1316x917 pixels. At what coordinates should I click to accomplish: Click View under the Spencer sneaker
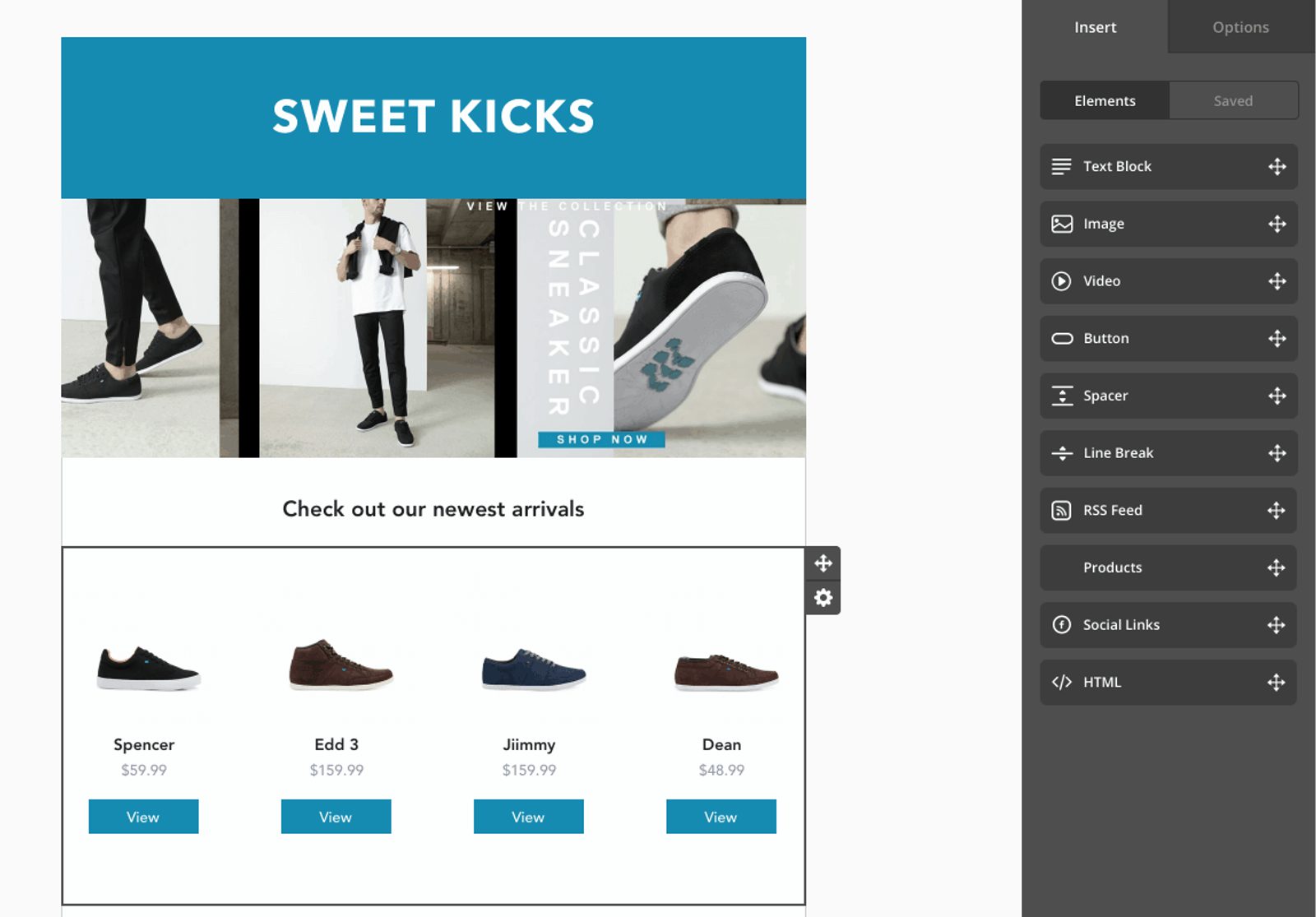point(143,817)
